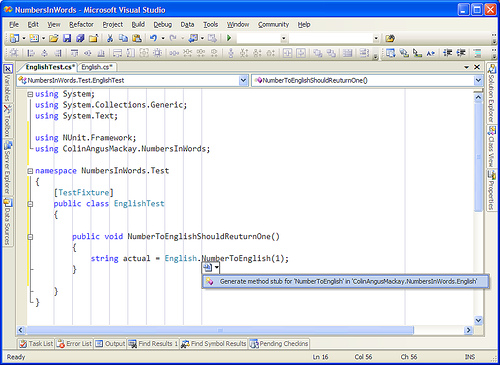Click the vertical scrollbar down arrow
The image size is (500, 365).
[x=478, y=321]
